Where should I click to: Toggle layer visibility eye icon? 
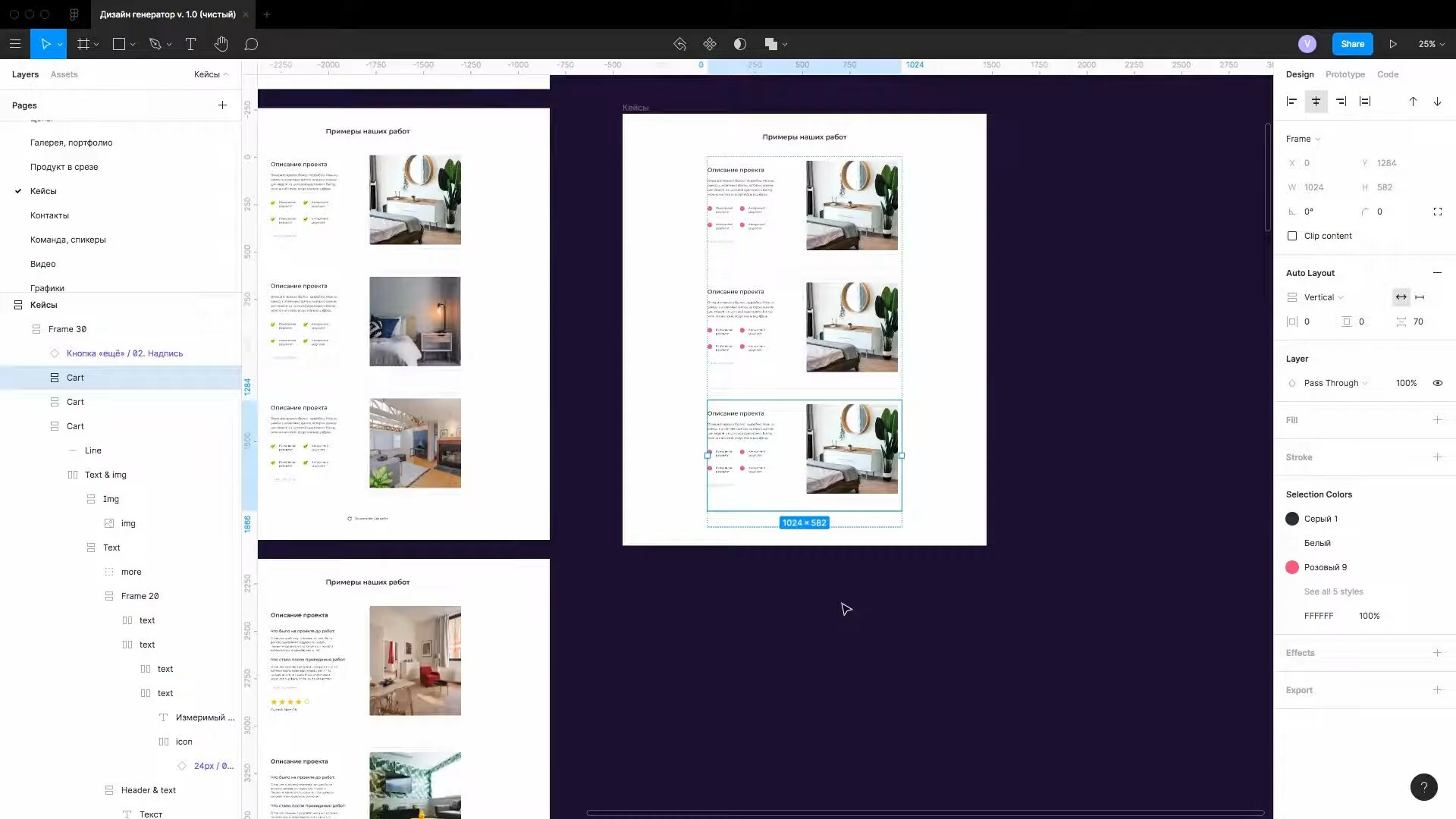click(x=1437, y=383)
